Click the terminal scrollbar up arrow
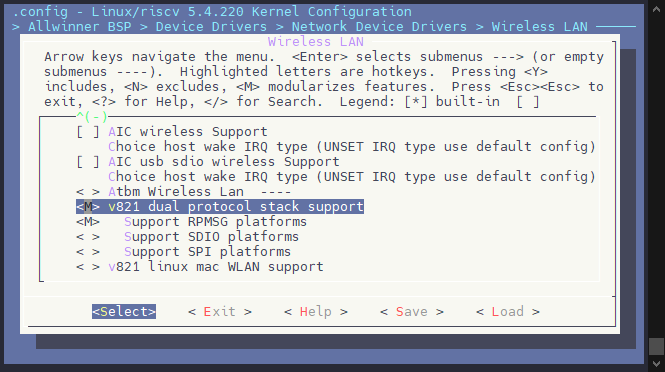Screen dimensions: 665x372 click(657, 9)
